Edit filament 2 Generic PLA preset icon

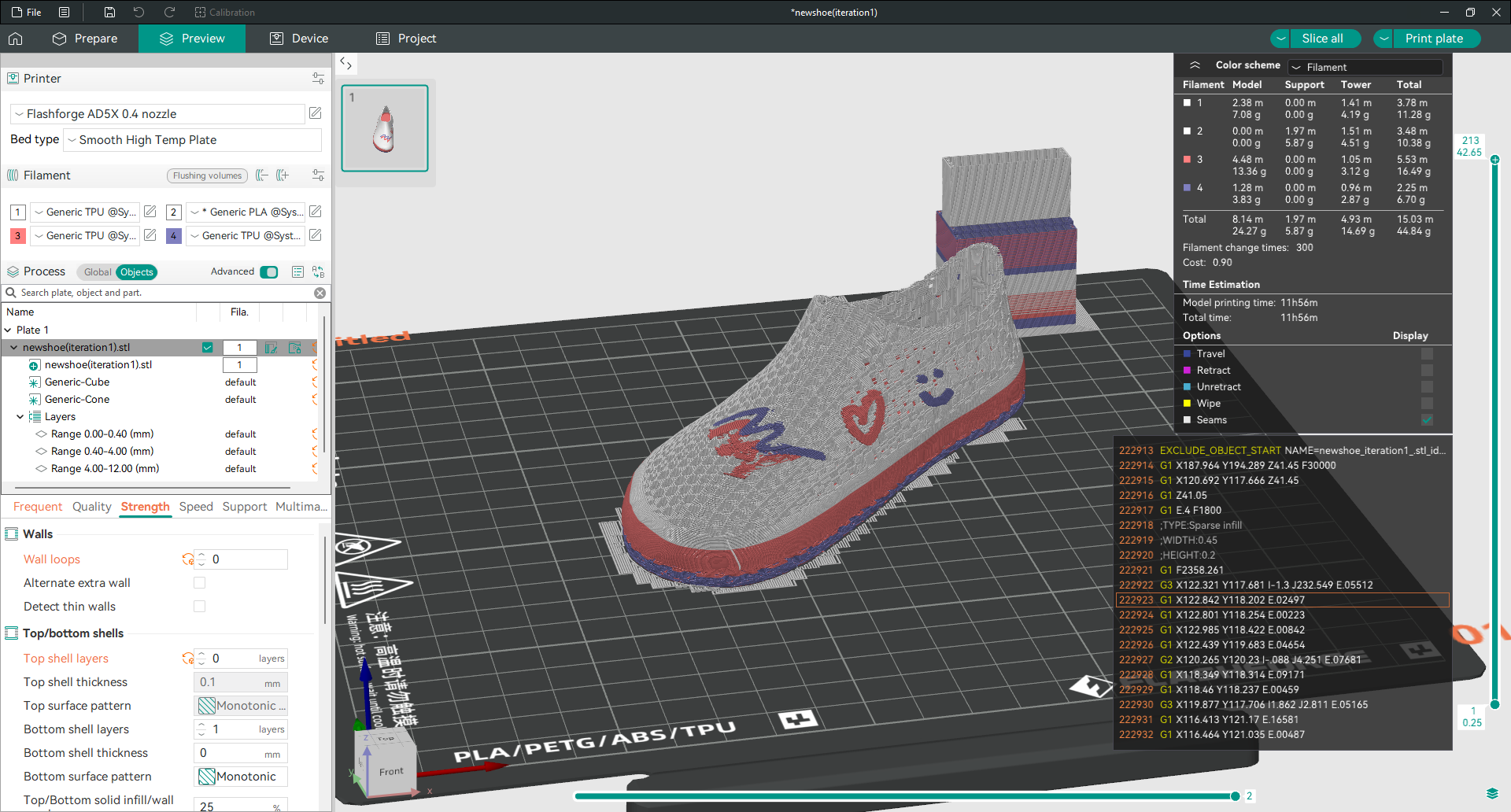click(316, 212)
